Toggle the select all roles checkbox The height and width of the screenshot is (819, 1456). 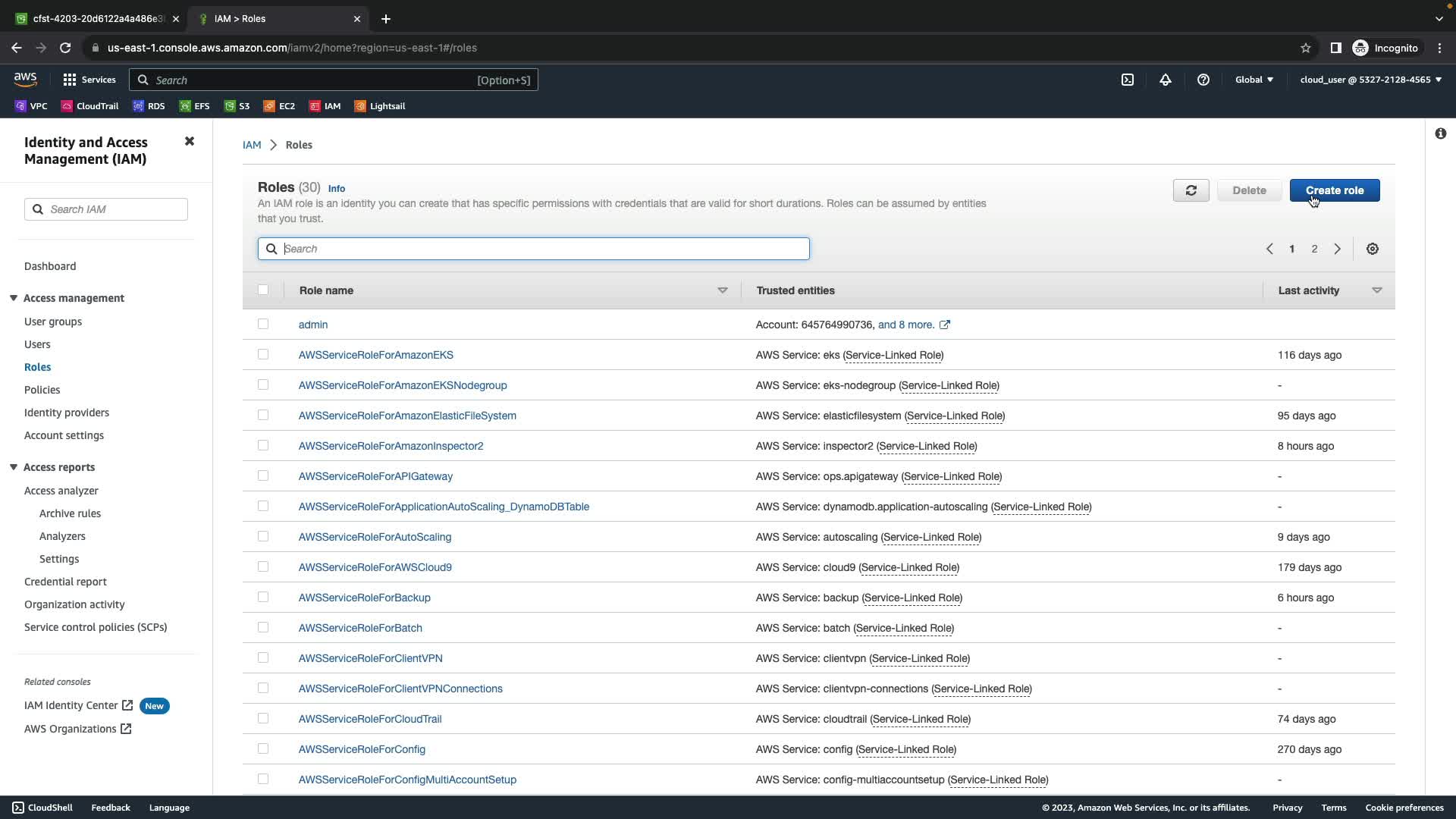(x=263, y=290)
